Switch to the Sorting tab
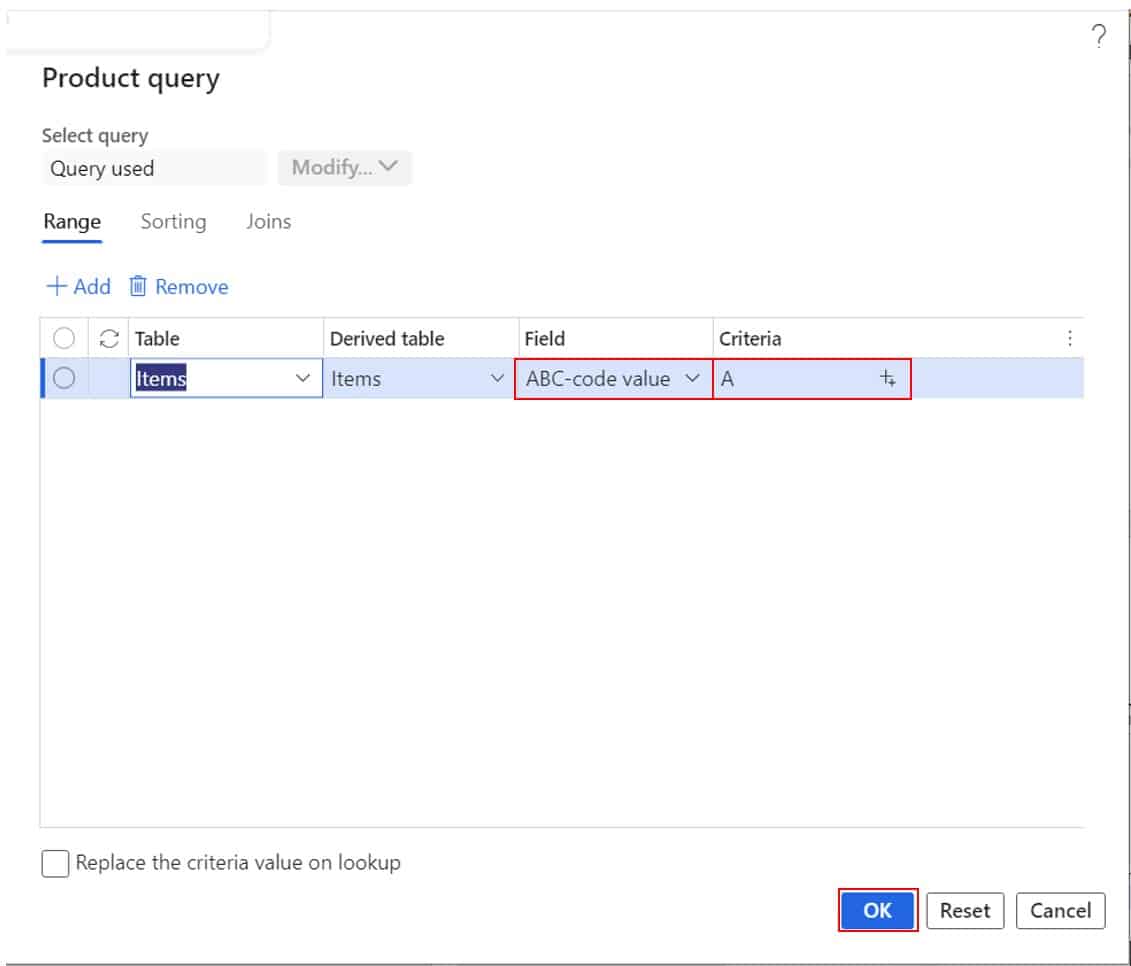Image resolution: width=1131 pixels, height=966 pixels. 173,222
